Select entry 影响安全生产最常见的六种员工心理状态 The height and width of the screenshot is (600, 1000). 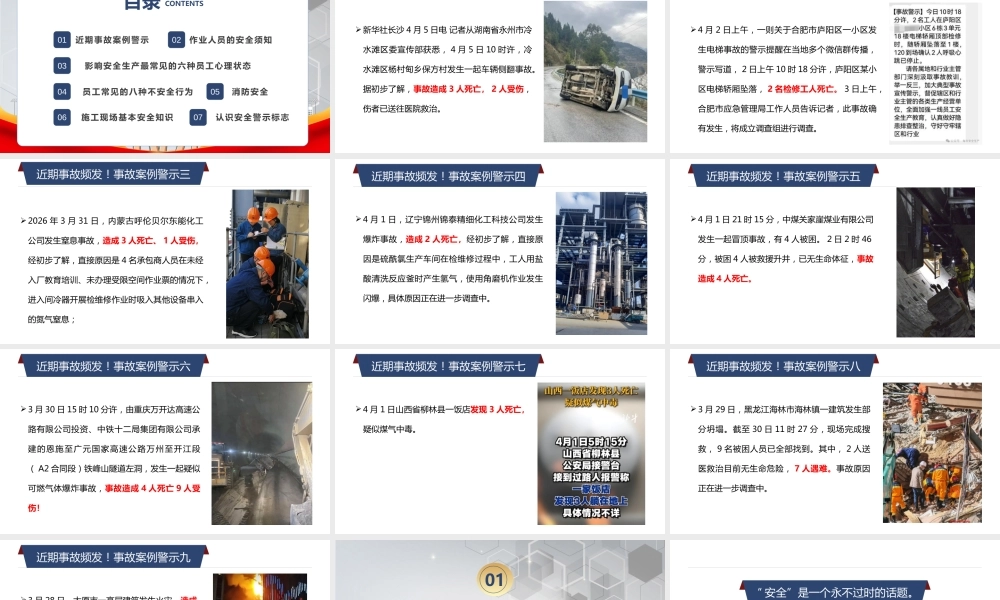coord(167,66)
